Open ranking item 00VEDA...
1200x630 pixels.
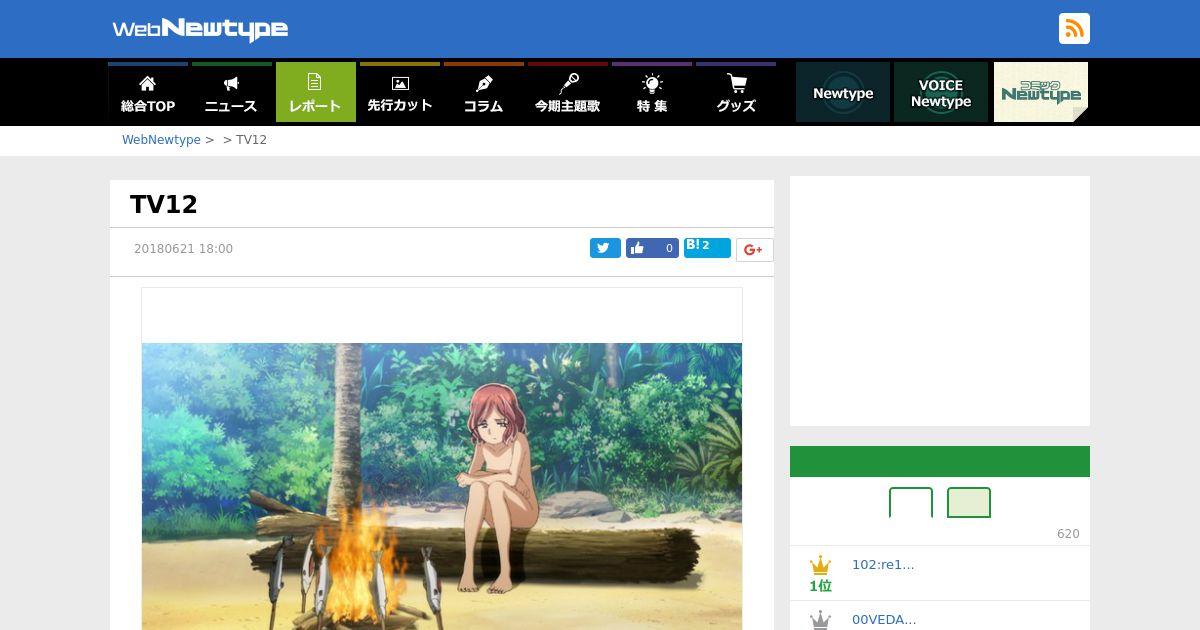click(884, 619)
